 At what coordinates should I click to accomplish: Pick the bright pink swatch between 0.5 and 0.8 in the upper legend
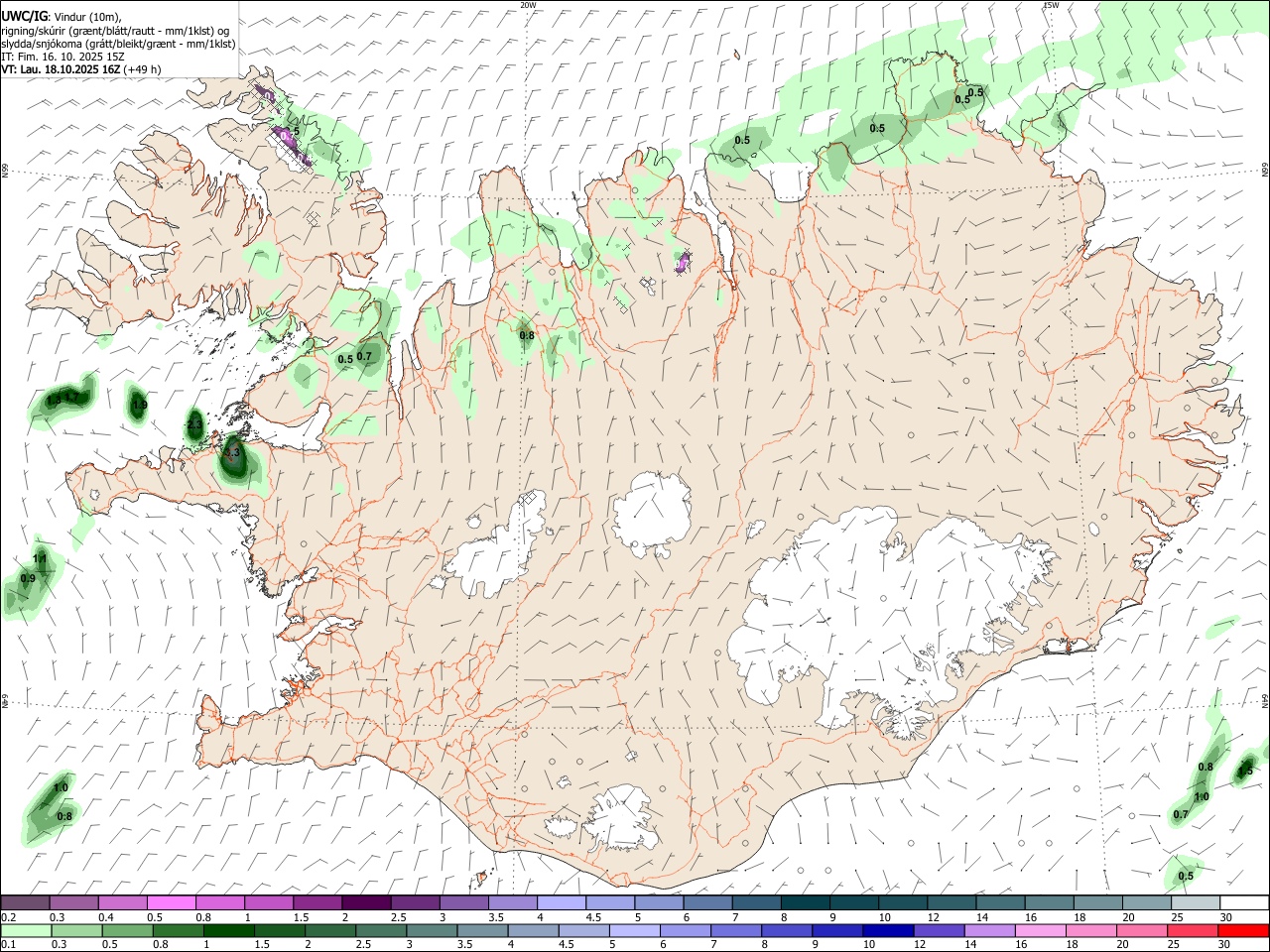coord(171,902)
